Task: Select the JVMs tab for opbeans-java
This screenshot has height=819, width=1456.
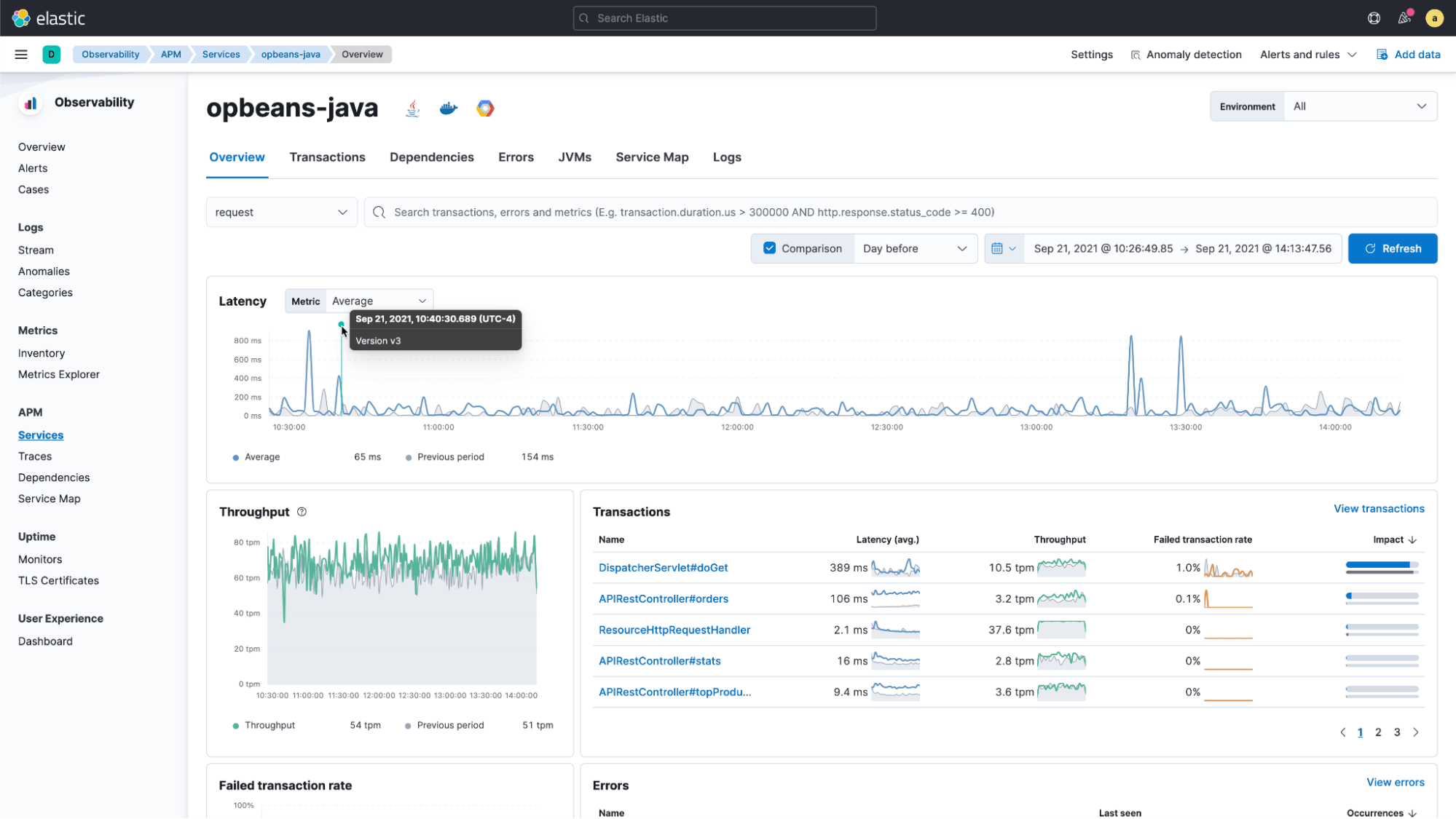Action: pyautogui.click(x=575, y=157)
